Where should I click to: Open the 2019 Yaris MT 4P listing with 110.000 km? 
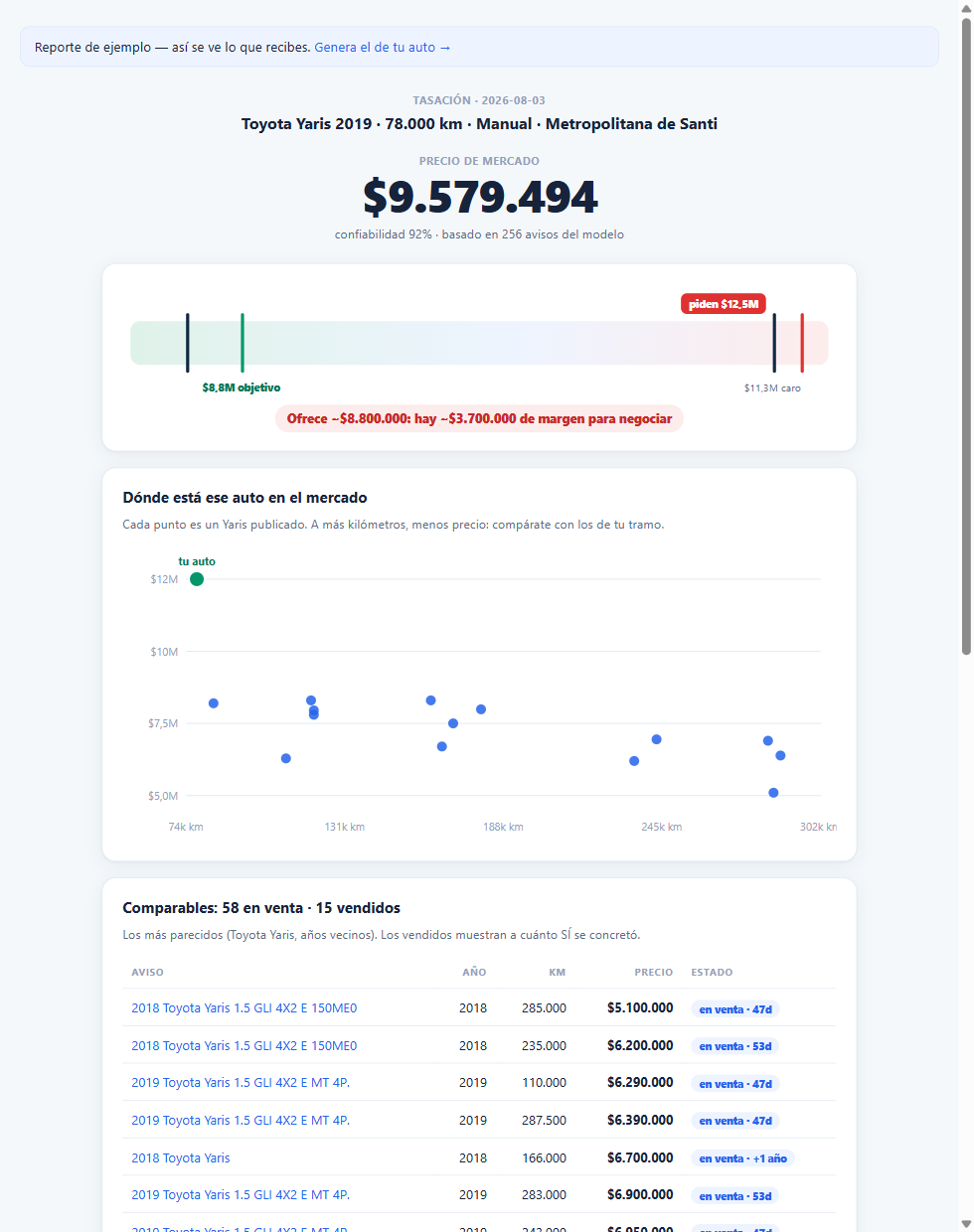[241, 1082]
